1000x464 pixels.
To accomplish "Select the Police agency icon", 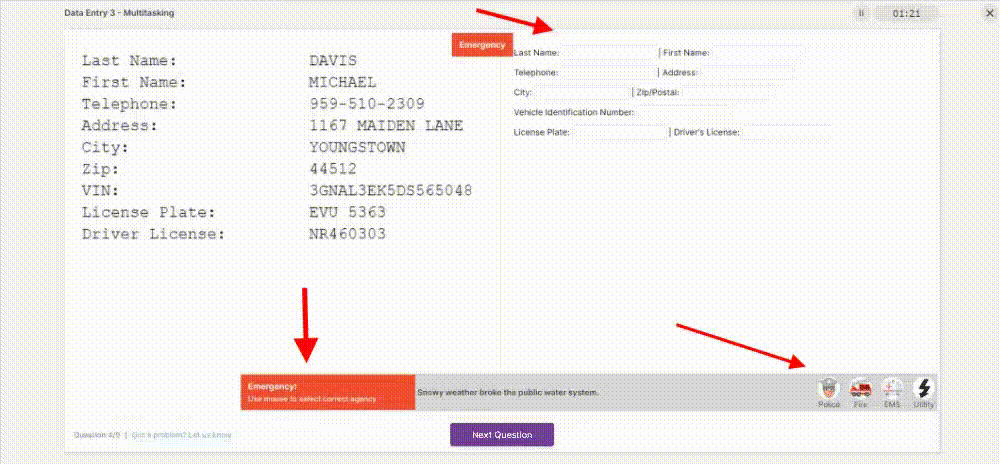I will click(x=829, y=390).
